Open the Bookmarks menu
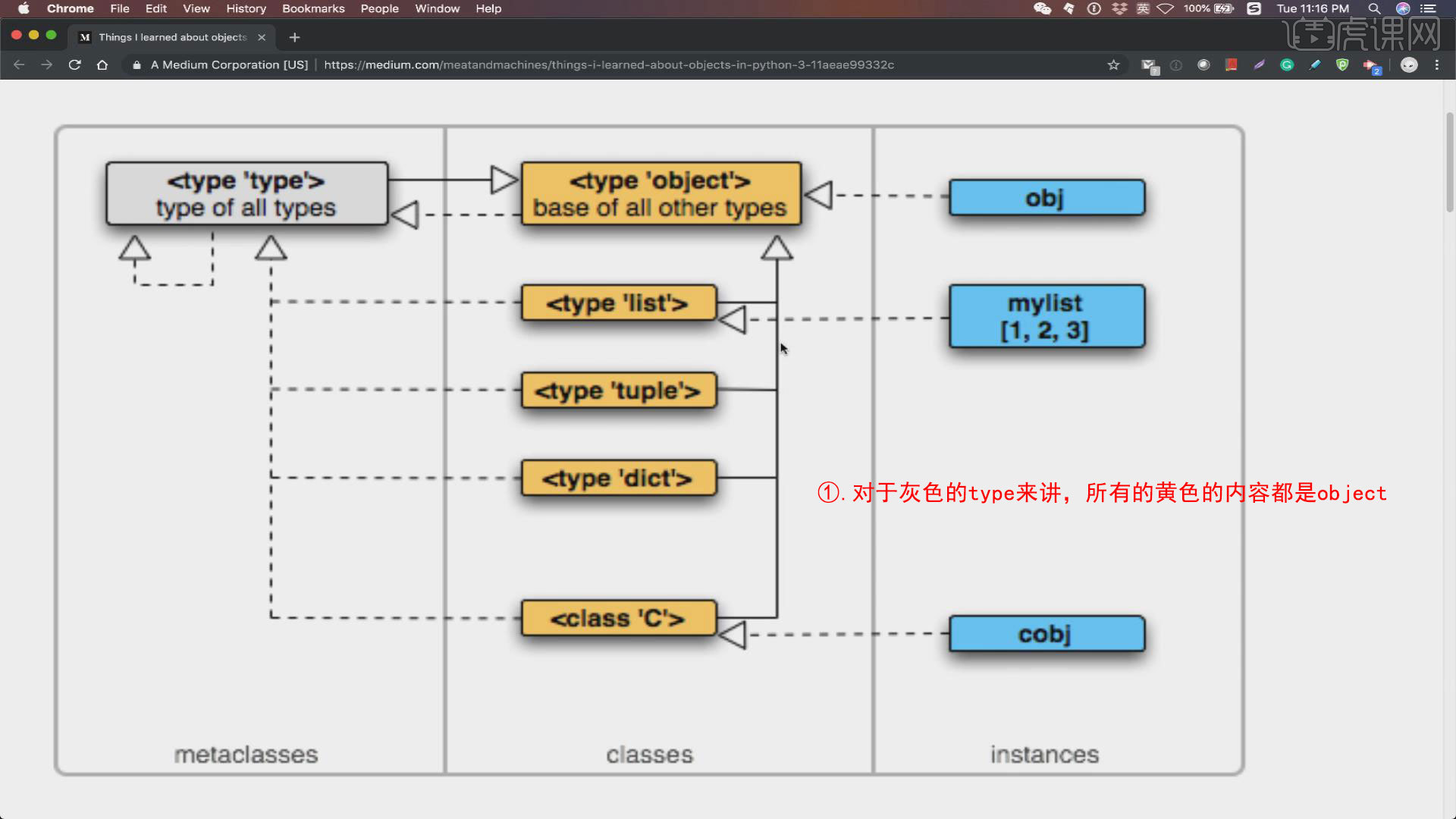 (x=313, y=8)
